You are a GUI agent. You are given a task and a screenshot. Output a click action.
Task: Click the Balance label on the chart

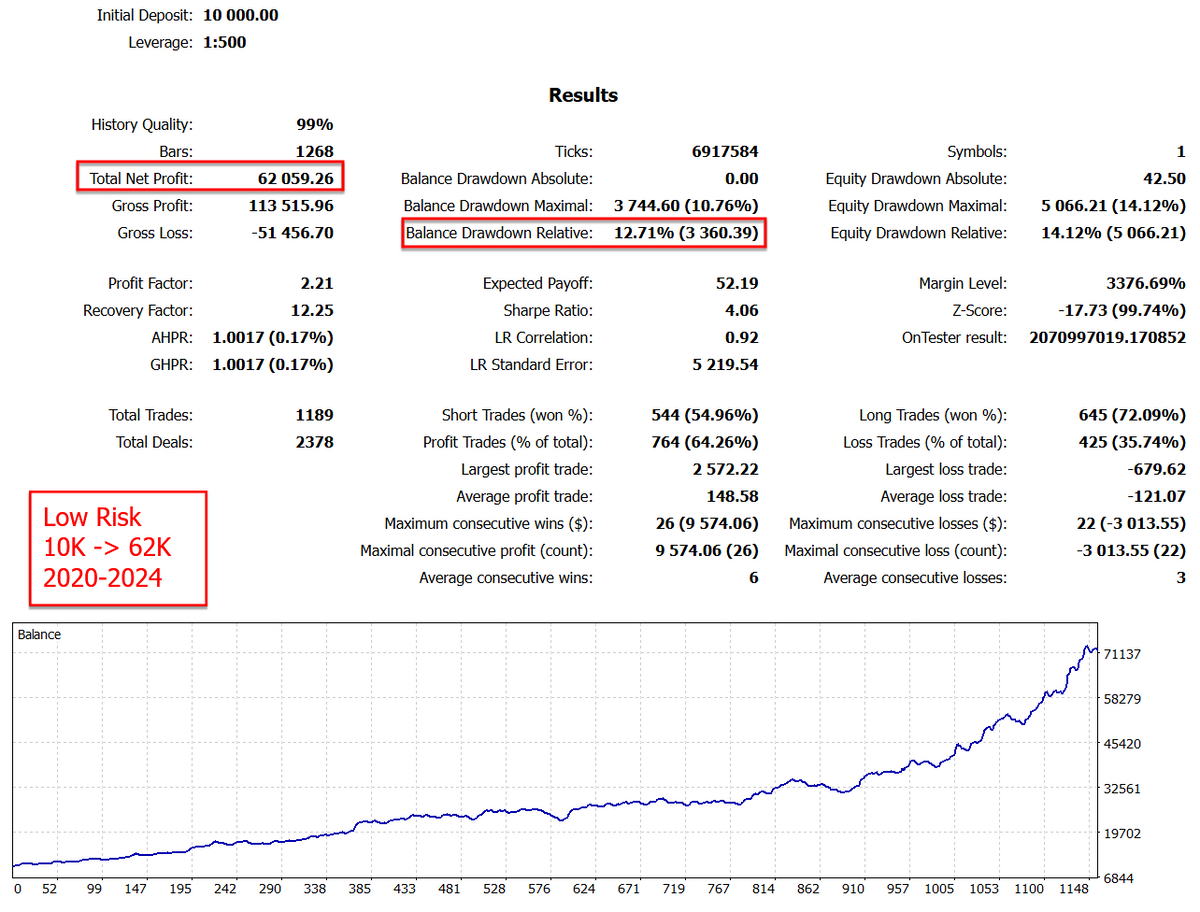(x=39, y=635)
